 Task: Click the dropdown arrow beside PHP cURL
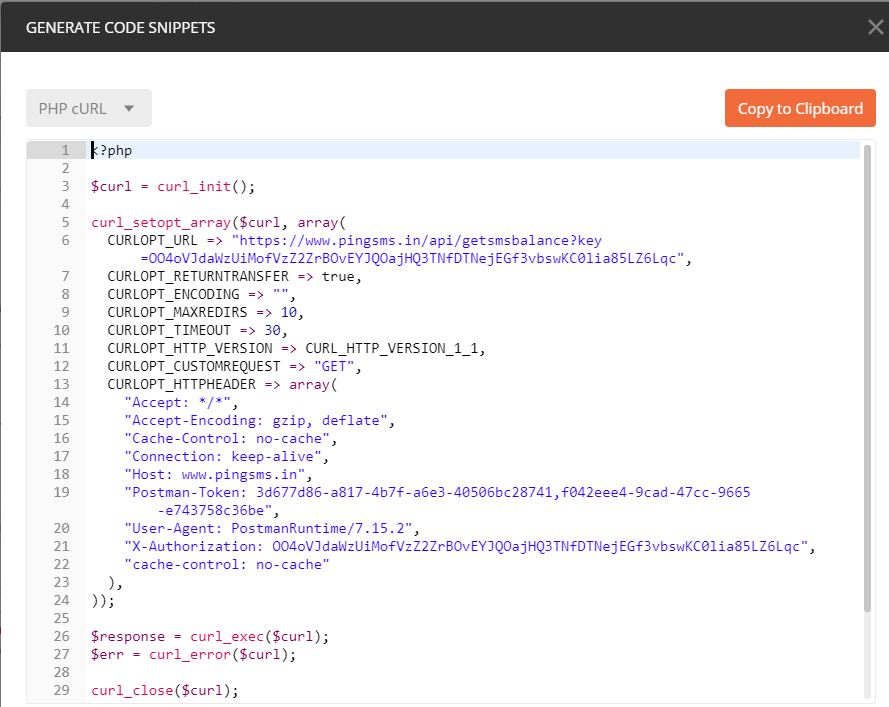pyautogui.click(x=129, y=108)
